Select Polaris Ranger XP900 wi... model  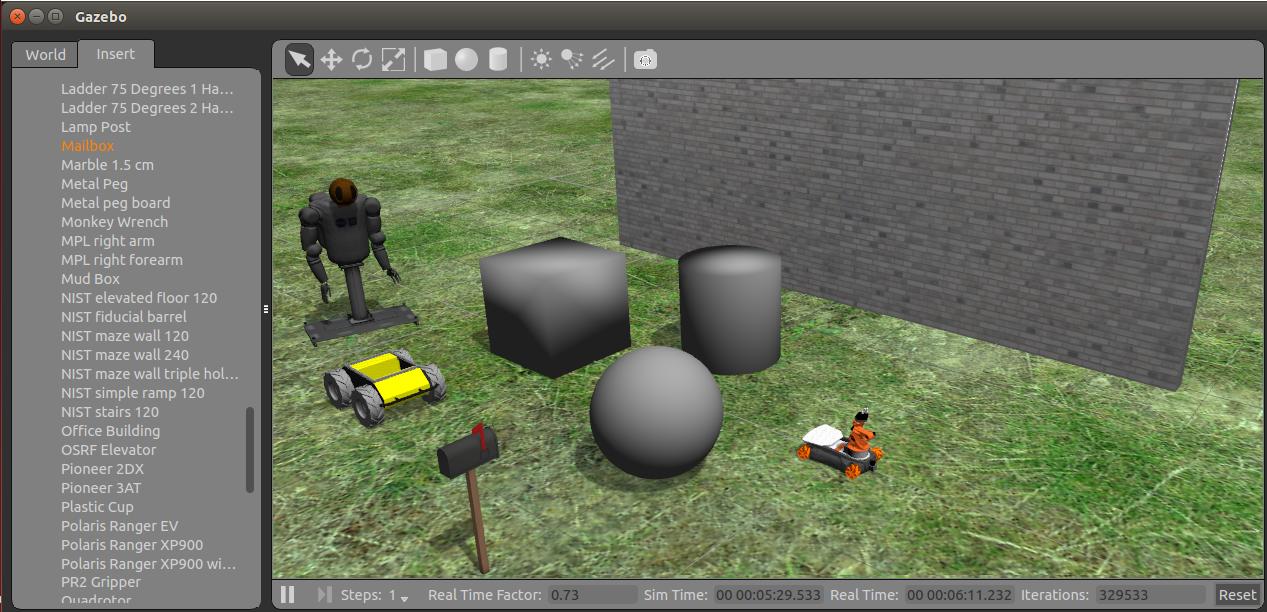tap(149, 563)
